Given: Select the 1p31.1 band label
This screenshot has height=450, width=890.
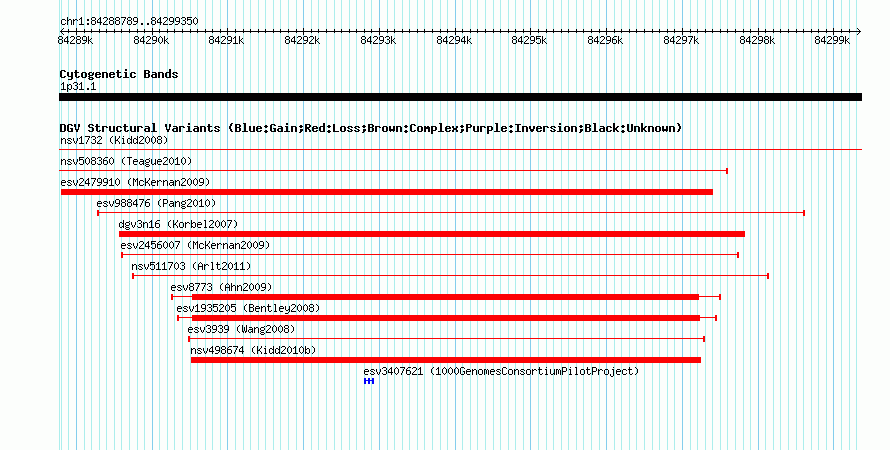Looking at the screenshot, I should click(x=78, y=86).
